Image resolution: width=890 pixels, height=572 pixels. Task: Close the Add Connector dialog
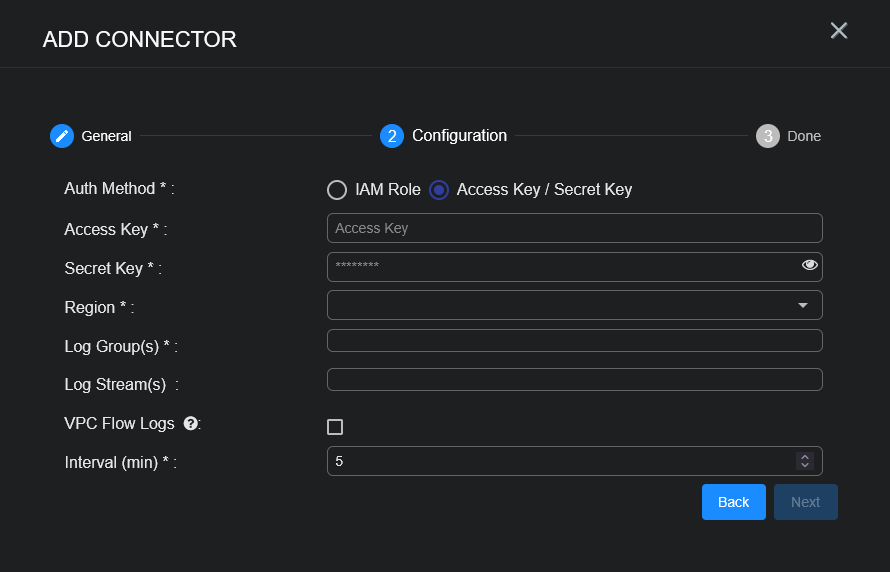(838, 31)
